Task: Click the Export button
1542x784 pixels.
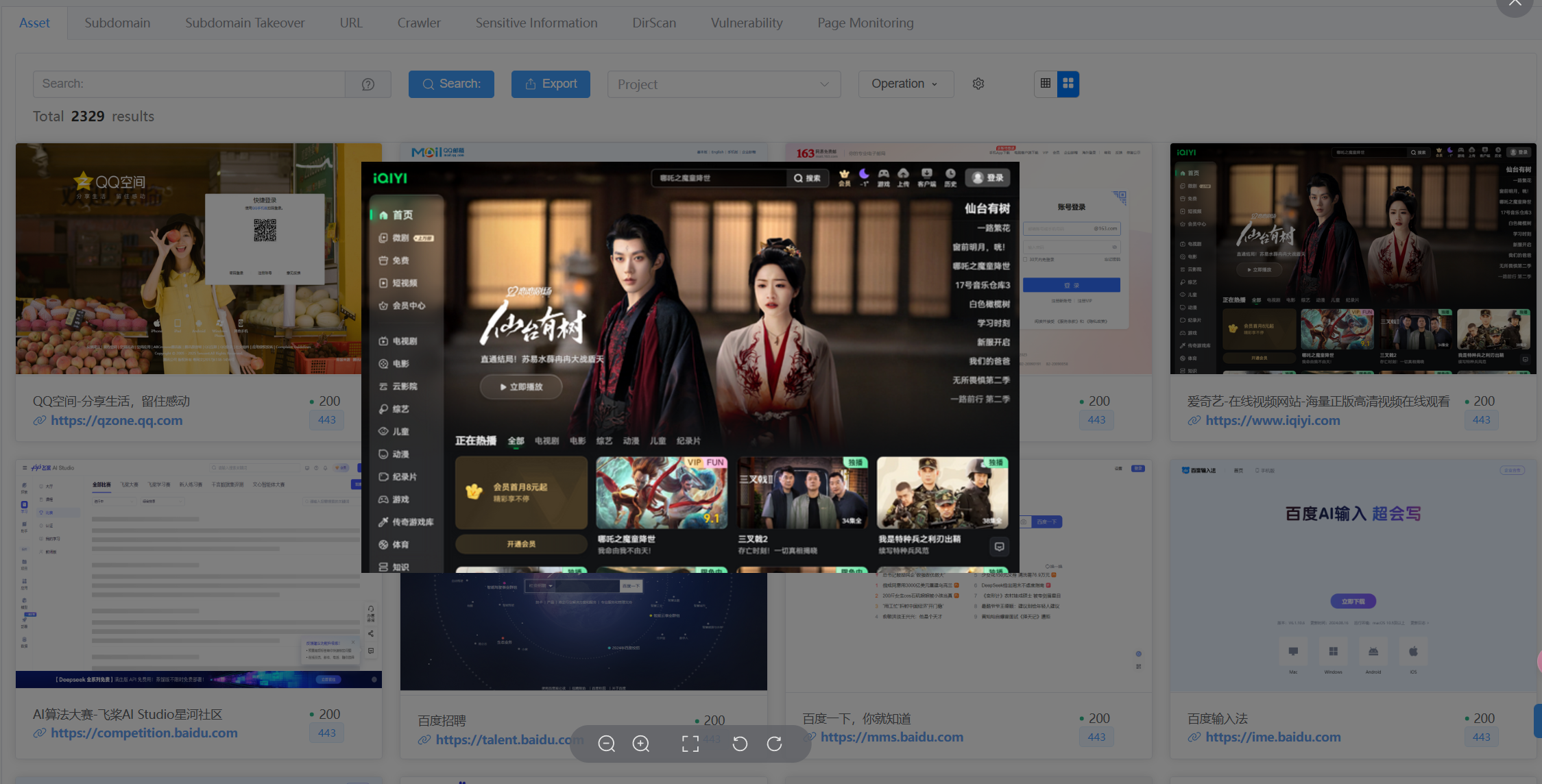Action: [551, 84]
